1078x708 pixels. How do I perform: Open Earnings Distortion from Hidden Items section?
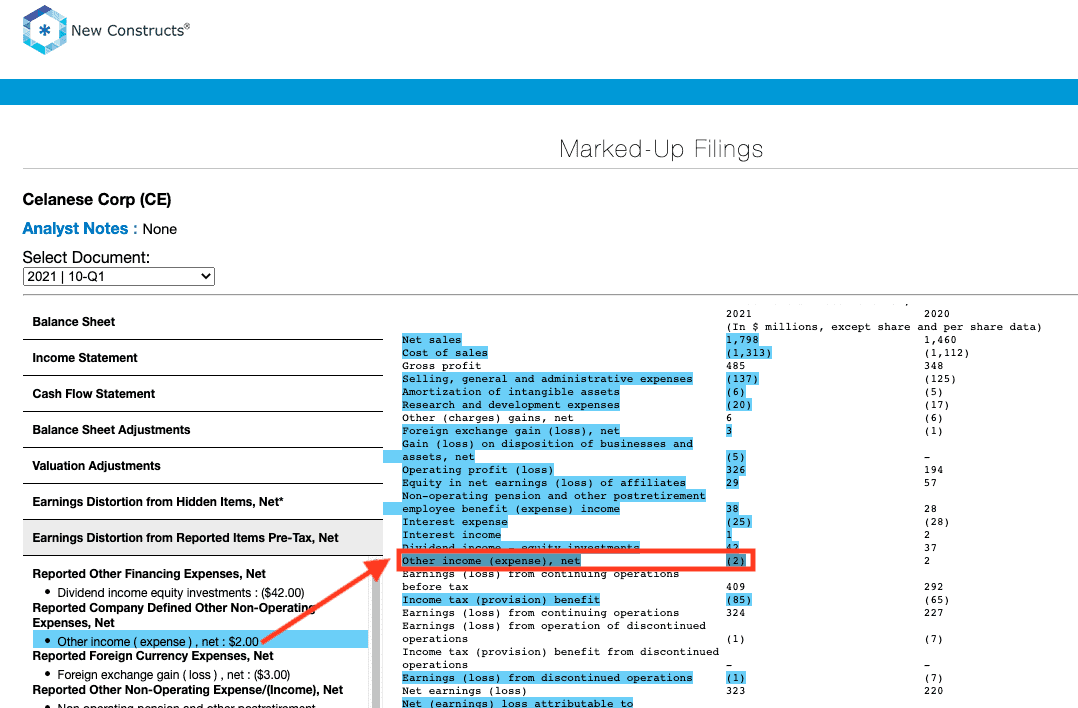click(203, 502)
